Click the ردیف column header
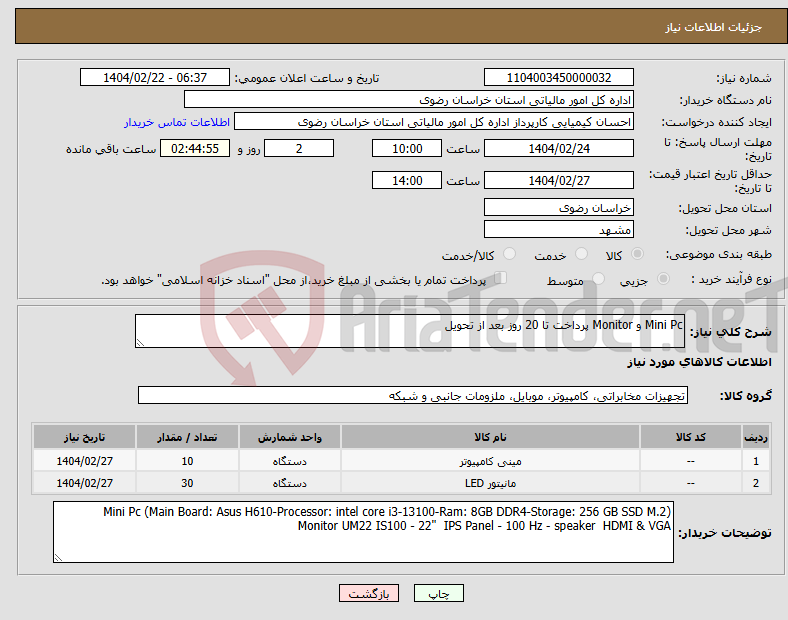788x620 pixels. 755,437
